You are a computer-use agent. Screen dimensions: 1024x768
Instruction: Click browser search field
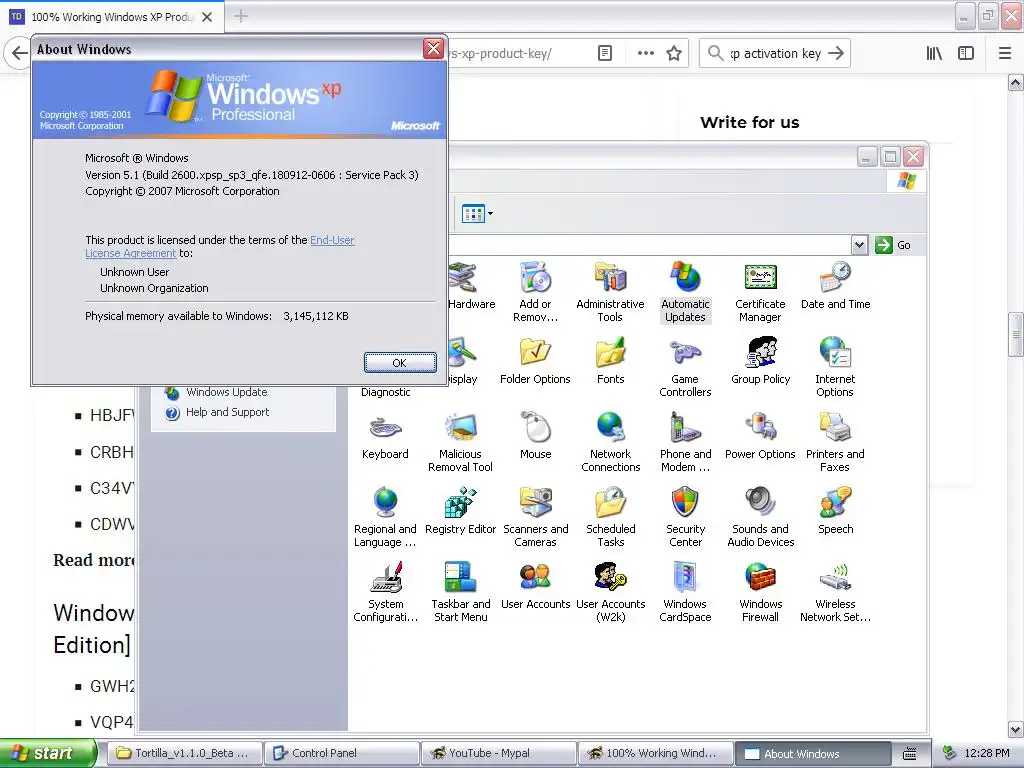pyautogui.click(x=775, y=53)
